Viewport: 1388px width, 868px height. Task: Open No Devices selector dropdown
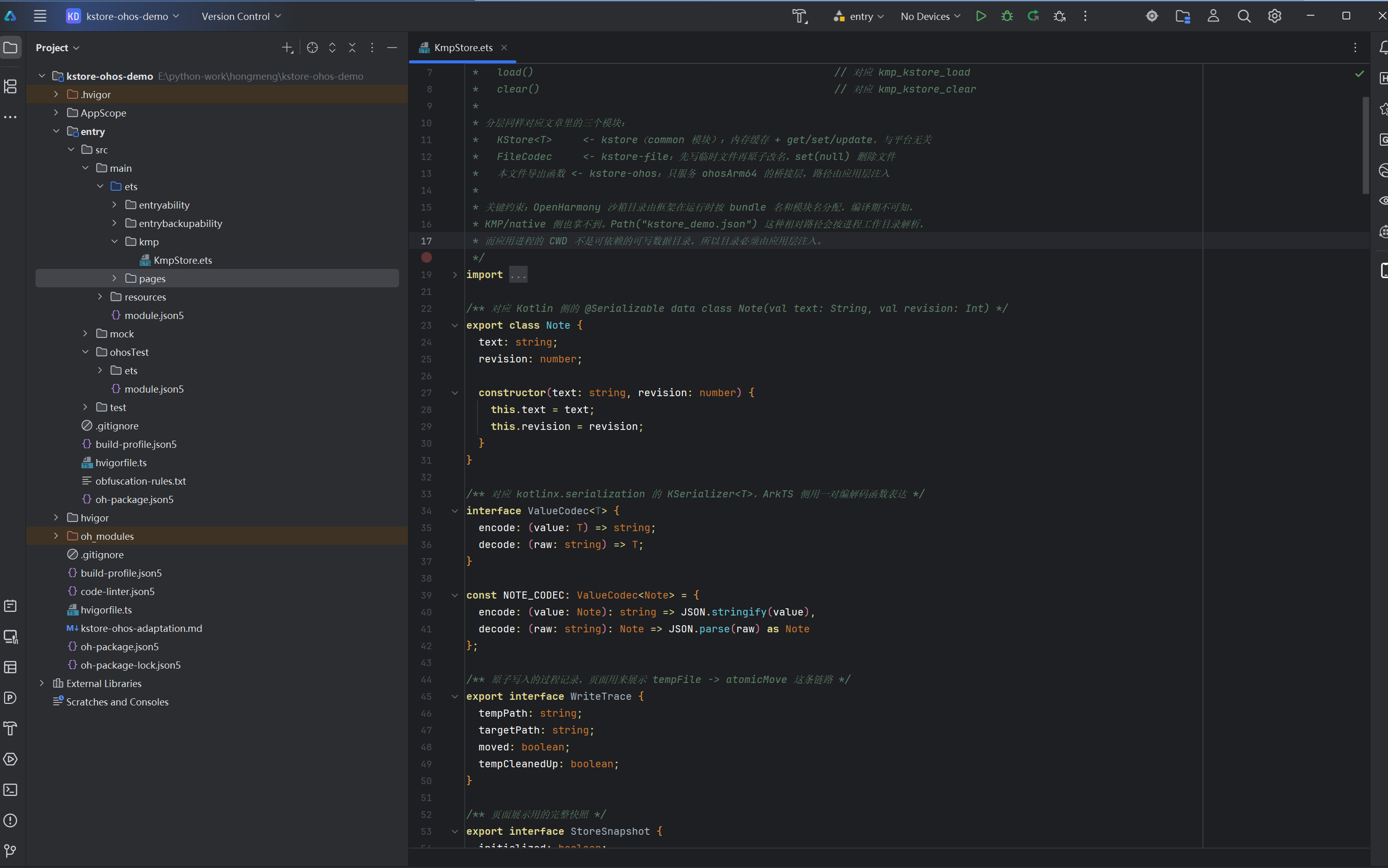coord(930,16)
